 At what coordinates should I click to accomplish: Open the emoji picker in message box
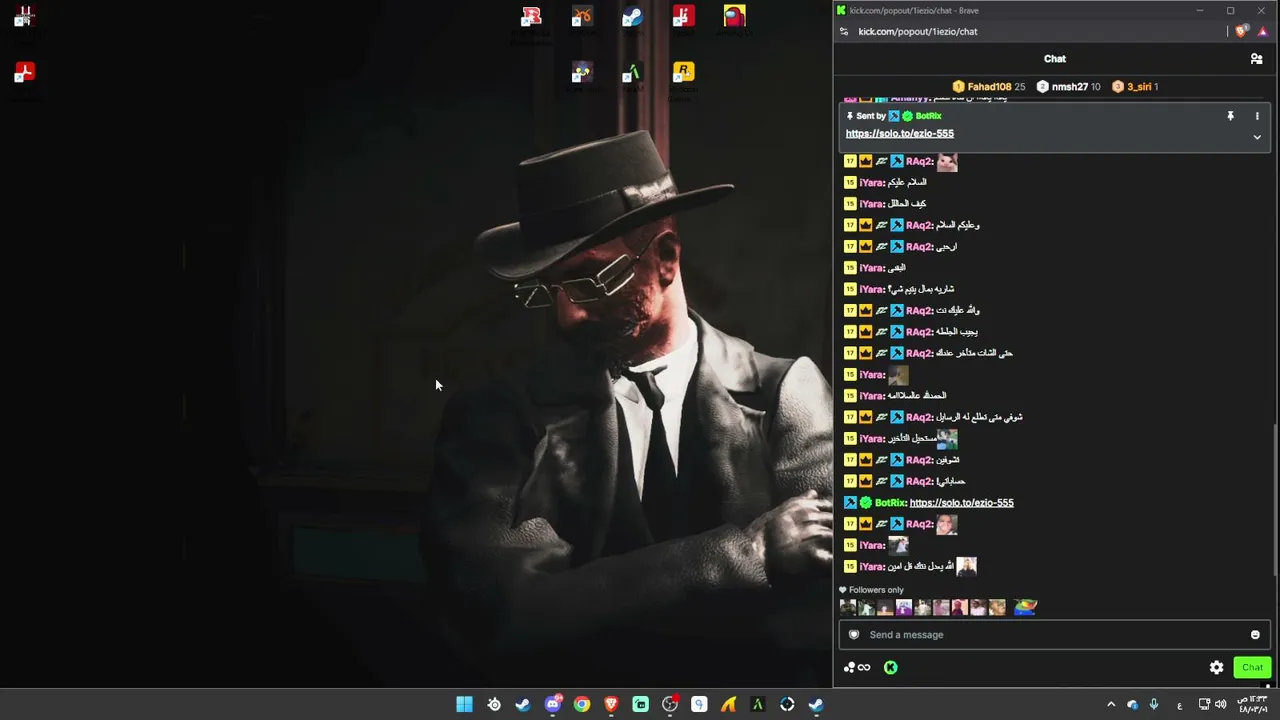click(1255, 635)
